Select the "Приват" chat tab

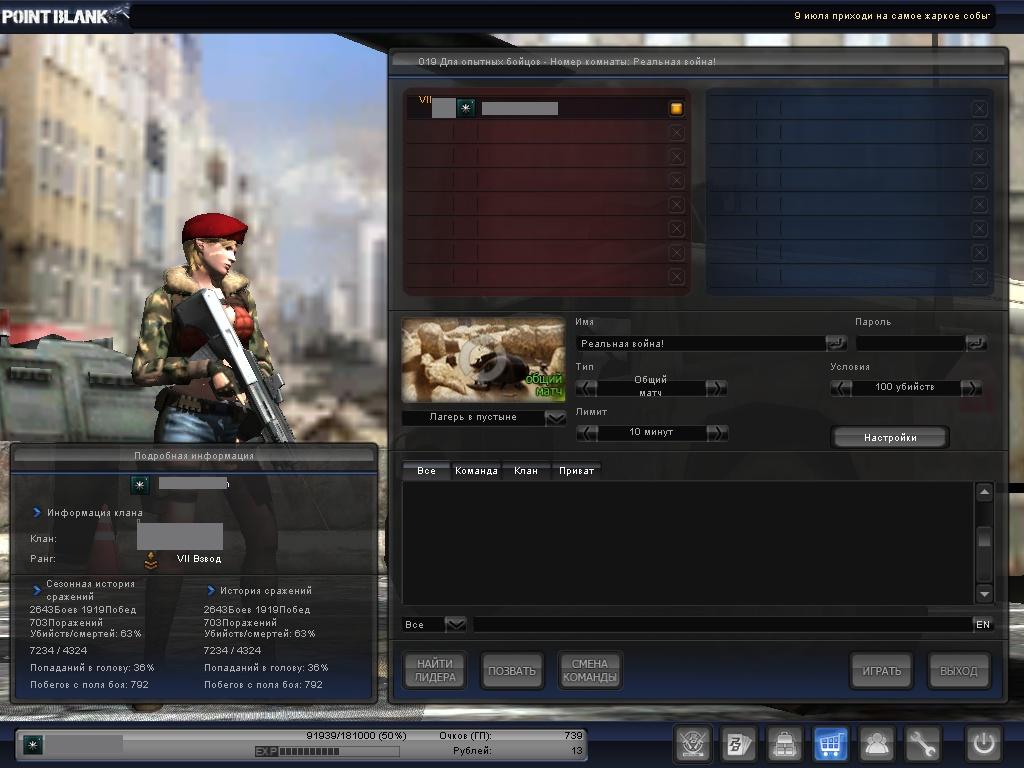point(576,470)
